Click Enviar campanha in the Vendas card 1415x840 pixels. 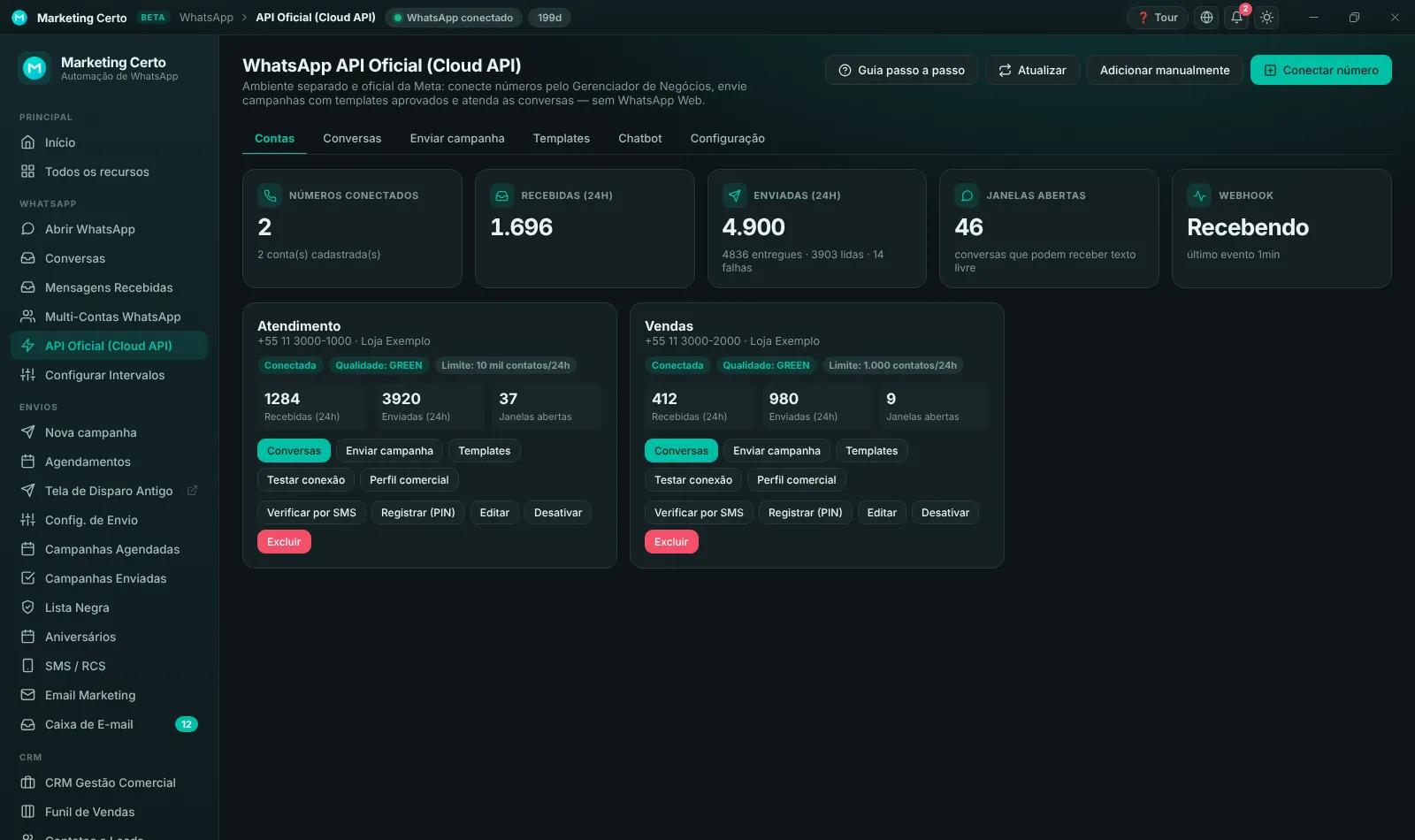coord(776,451)
